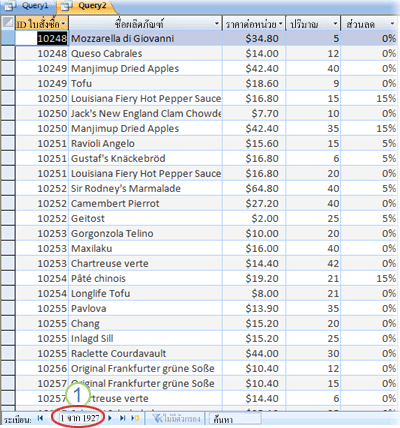Screen dimensions: 400x428
Task: Select the quantity column header
Action: point(313,24)
